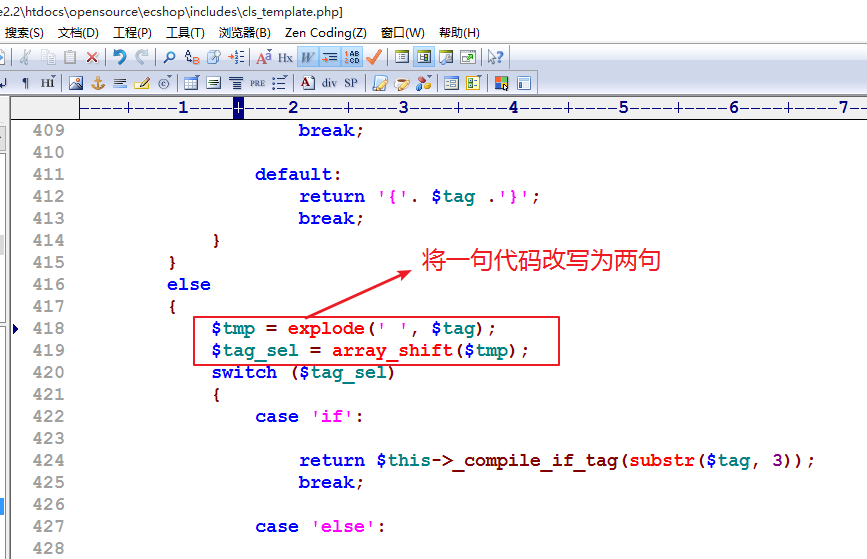Insert a table using the table icon
This screenshot has width=867, height=559.
(191, 83)
